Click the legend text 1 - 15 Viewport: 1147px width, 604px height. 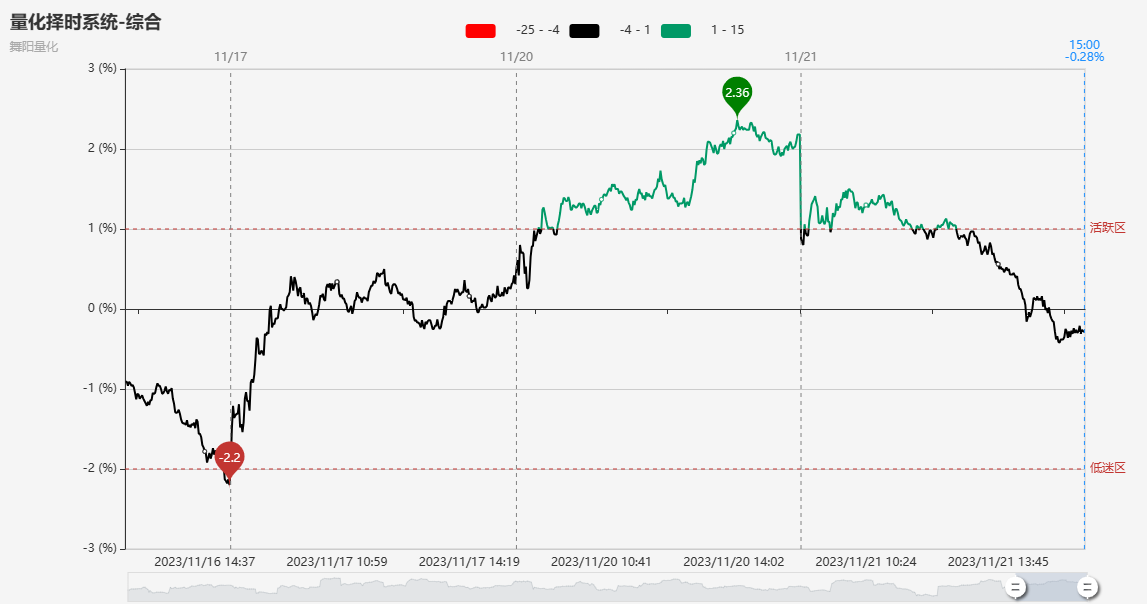727,30
